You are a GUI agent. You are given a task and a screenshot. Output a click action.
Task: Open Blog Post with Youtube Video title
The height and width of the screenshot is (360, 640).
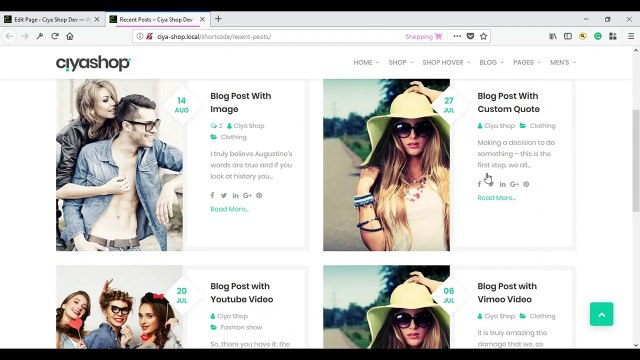click(242, 293)
